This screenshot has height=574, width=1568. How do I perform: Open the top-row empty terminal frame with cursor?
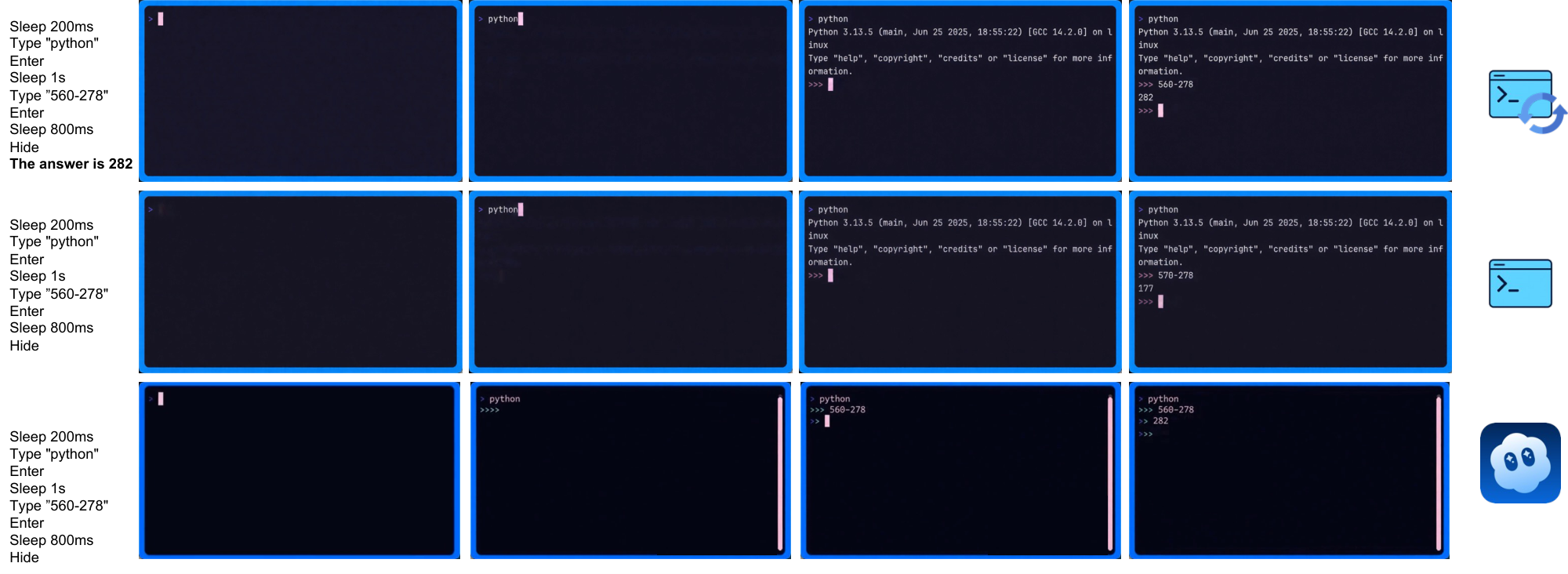pyautogui.click(x=300, y=91)
